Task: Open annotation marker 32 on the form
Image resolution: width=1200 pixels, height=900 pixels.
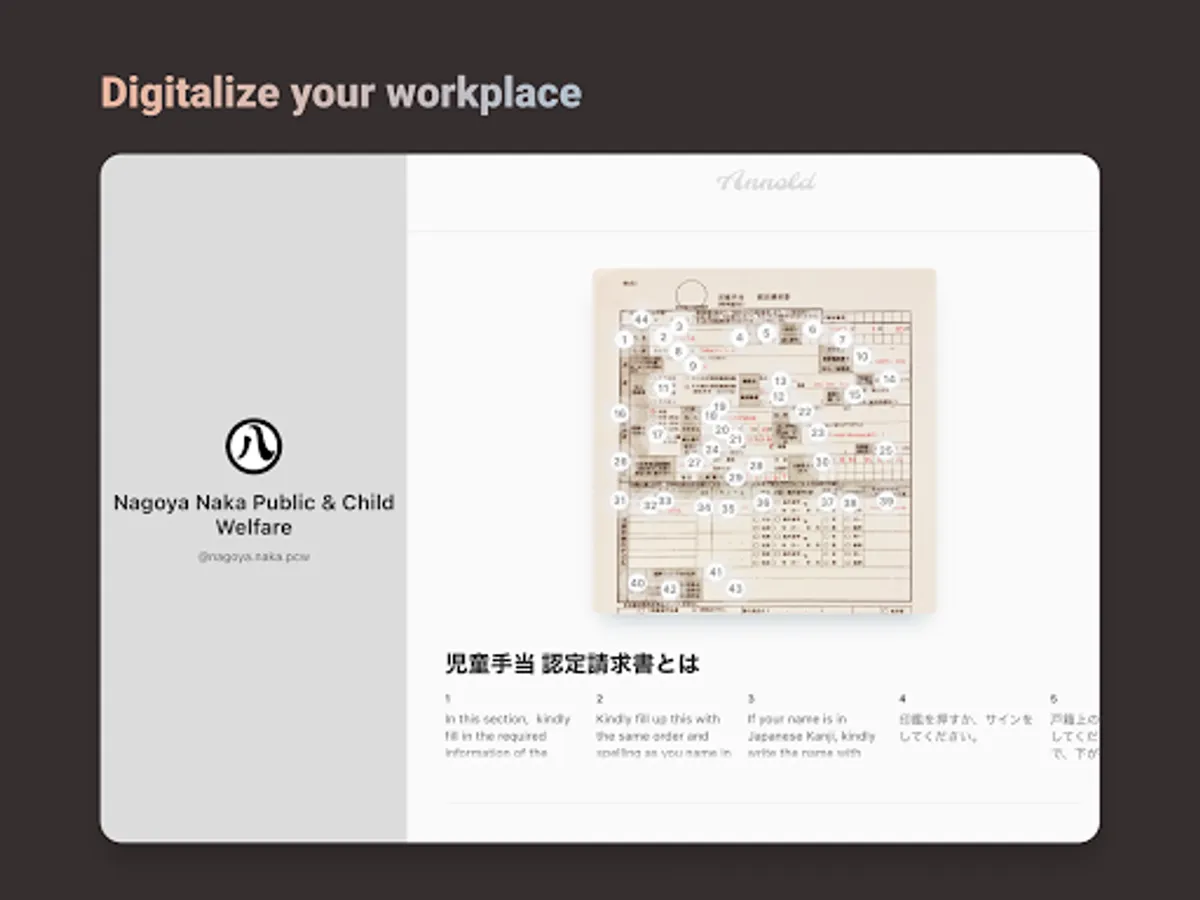Action: click(650, 506)
